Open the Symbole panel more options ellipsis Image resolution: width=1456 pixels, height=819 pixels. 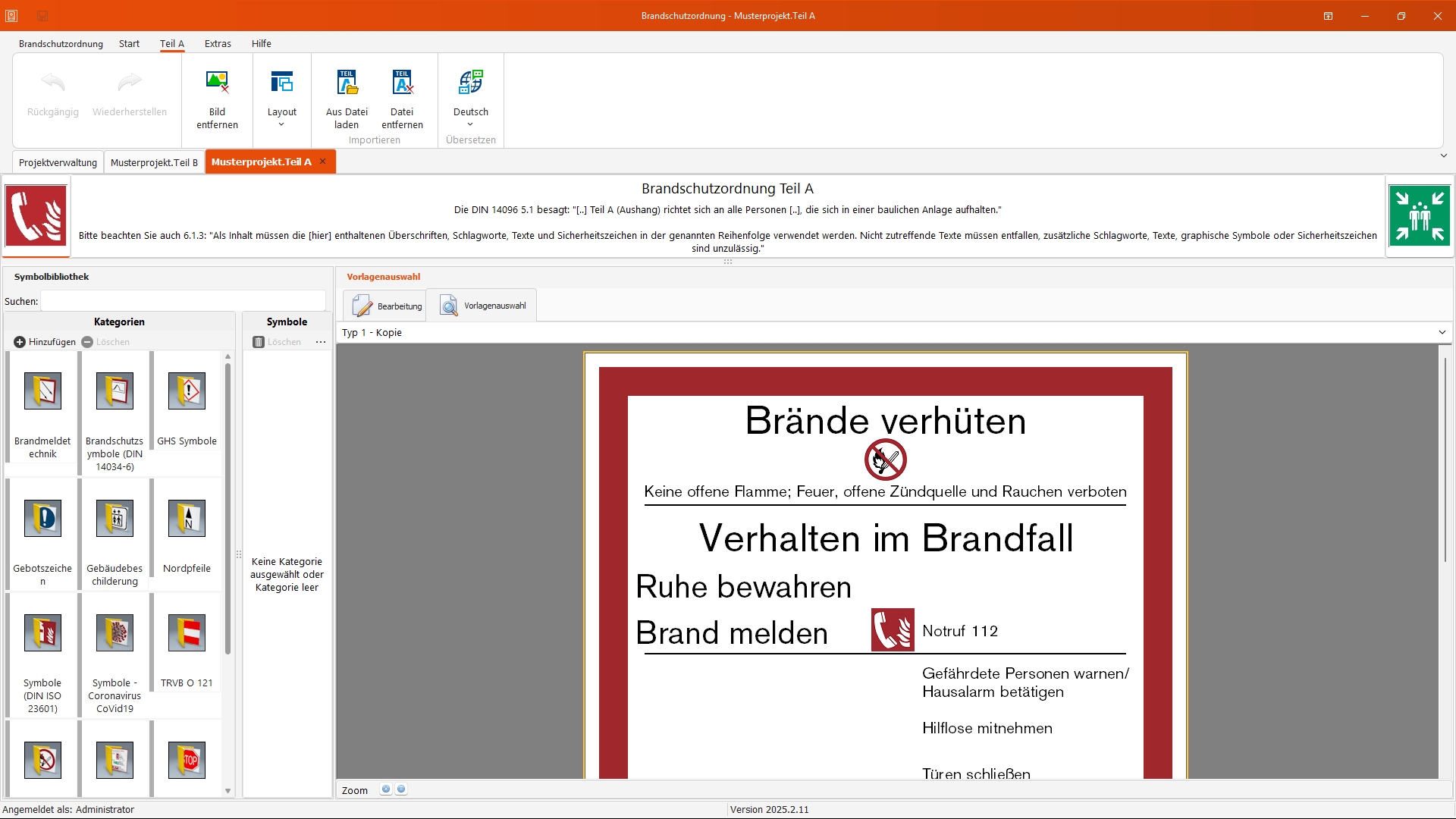(x=321, y=342)
